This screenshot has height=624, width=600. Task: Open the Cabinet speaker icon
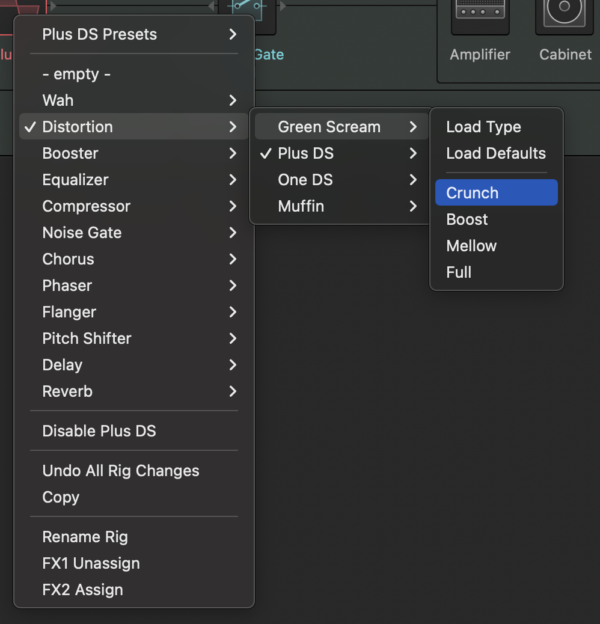[x=564, y=16]
